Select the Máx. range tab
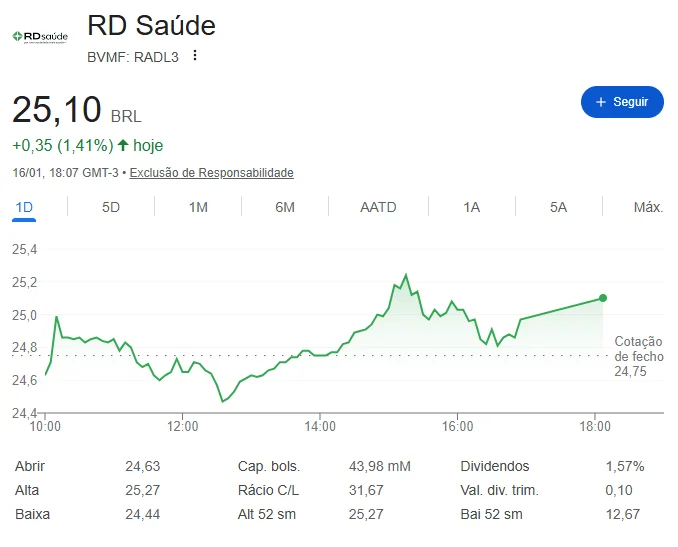This screenshot has width=678, height=547. pos(648,208)
